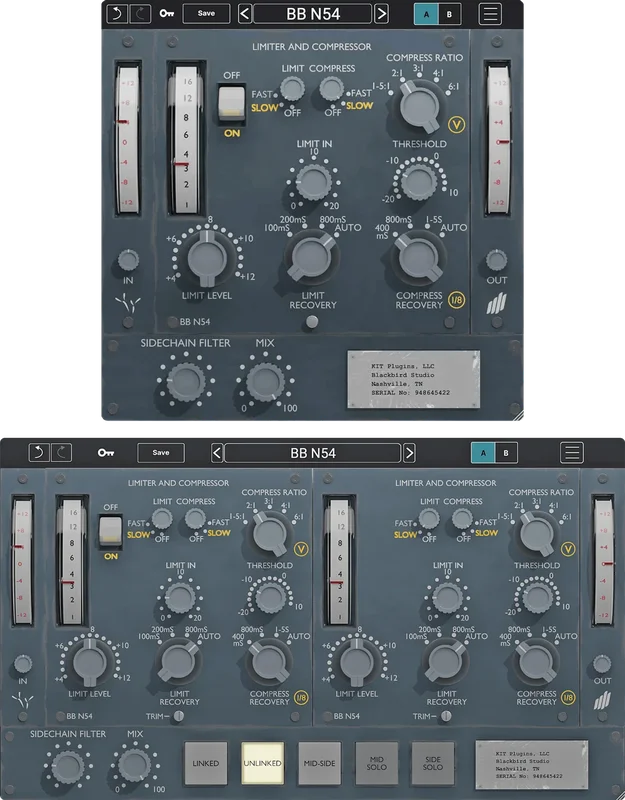The image size is (625, 800).
Task: Open BB N54 preset name in bottom window
Action: tap(313, 453)
